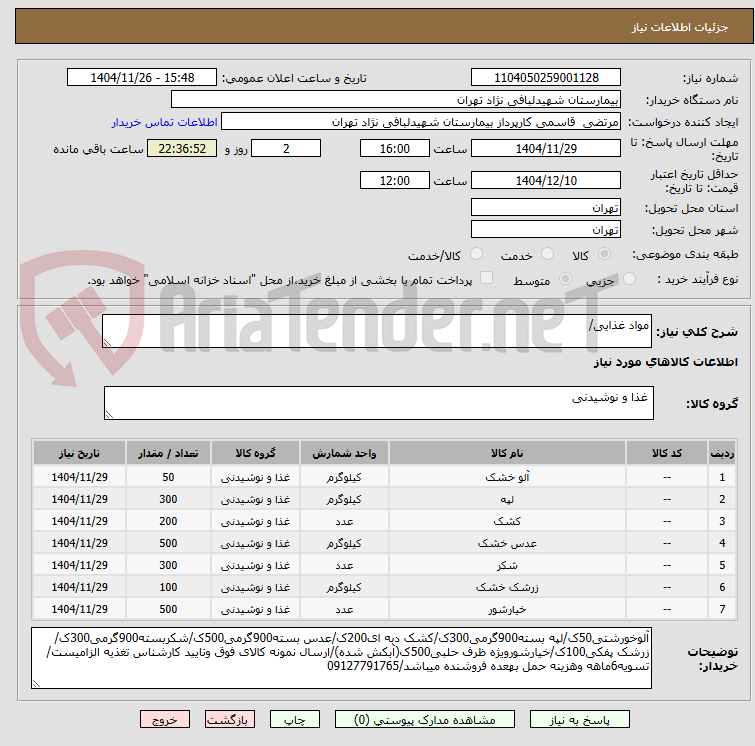Click the تاریخ نیاز column header

pyautogui.click(x=79, y=453)
